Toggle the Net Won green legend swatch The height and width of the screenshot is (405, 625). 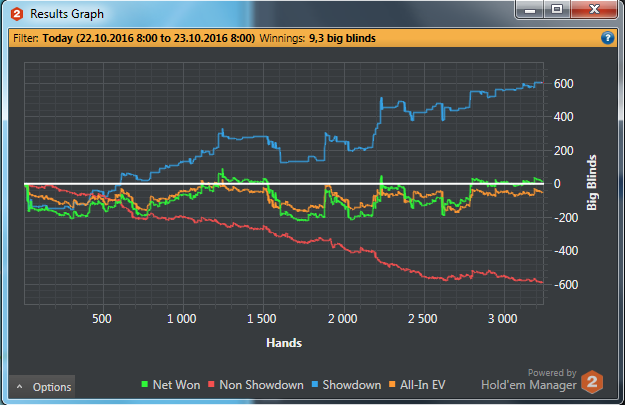(x=145, y=384)
